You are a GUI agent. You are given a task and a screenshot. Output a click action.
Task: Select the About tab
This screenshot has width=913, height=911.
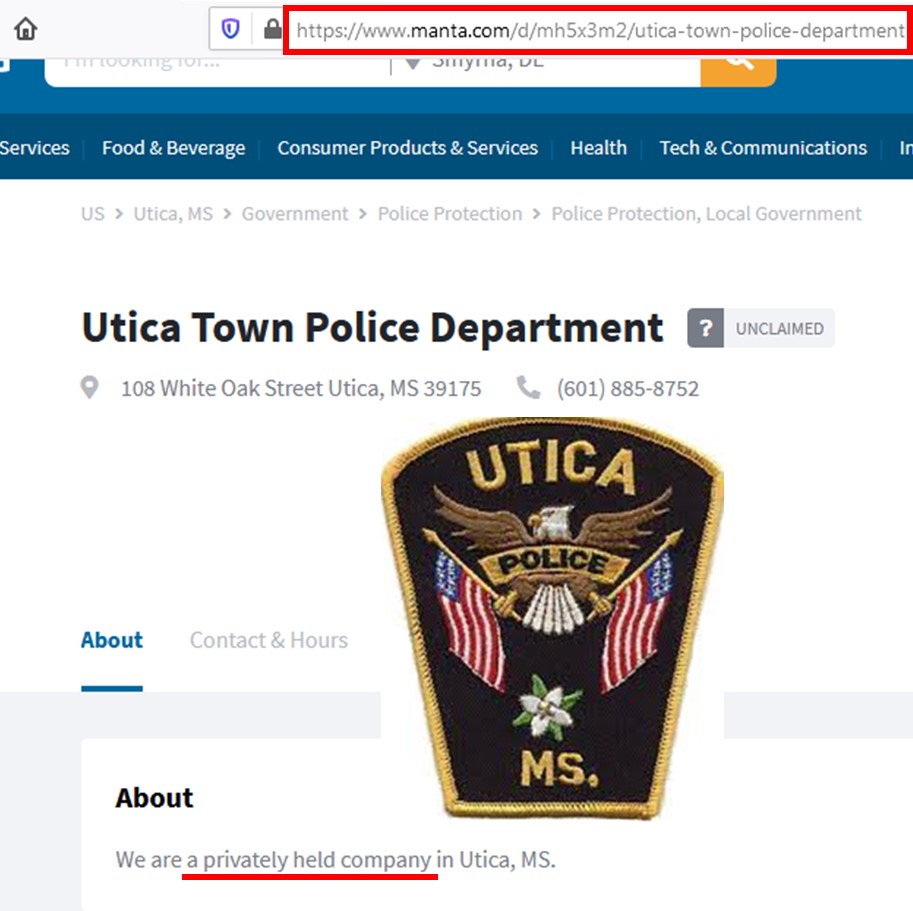(111, 640)
